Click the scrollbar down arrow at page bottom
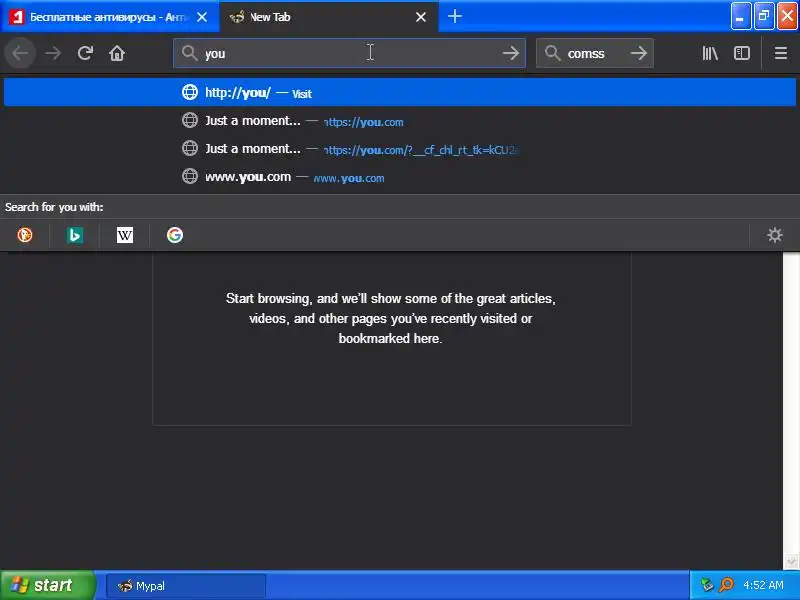 coord(791,562)
